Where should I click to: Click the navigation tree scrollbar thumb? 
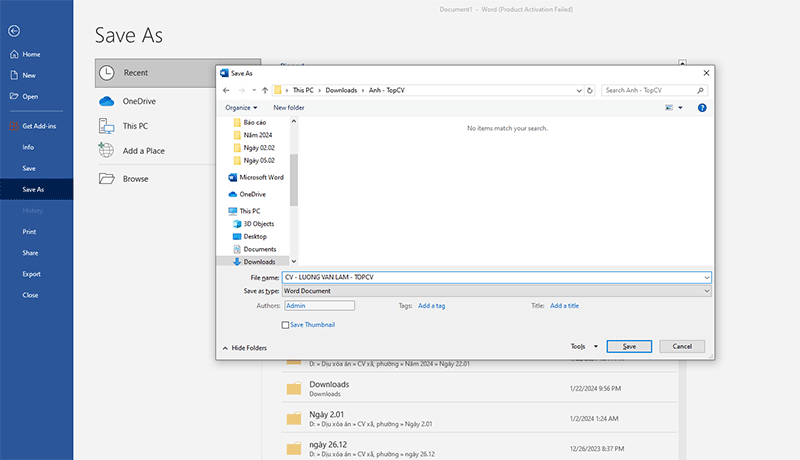click(293, 180)
